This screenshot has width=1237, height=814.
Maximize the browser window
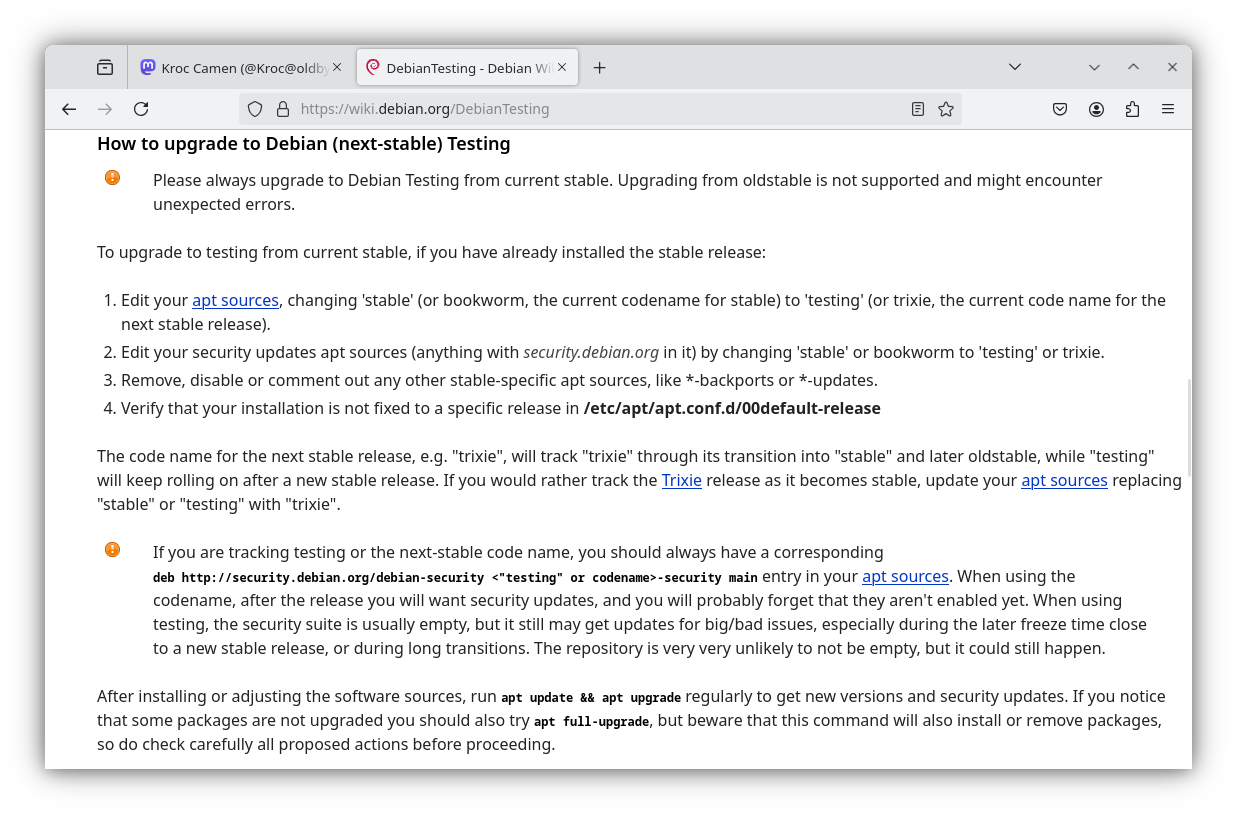[1133, 67]
